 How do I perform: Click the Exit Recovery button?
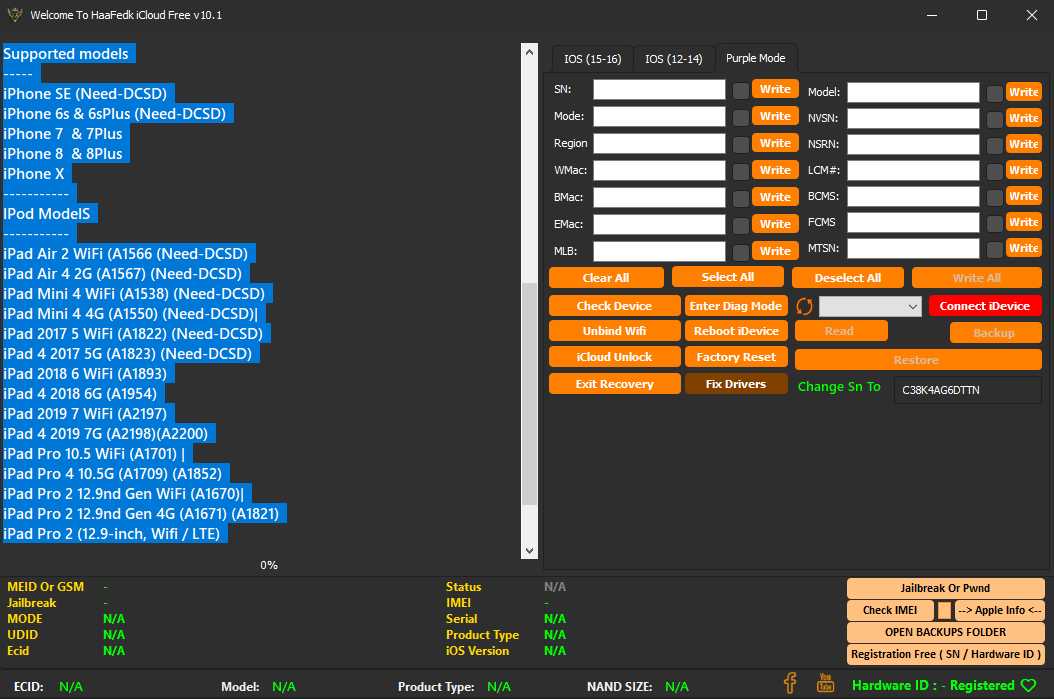614,384
